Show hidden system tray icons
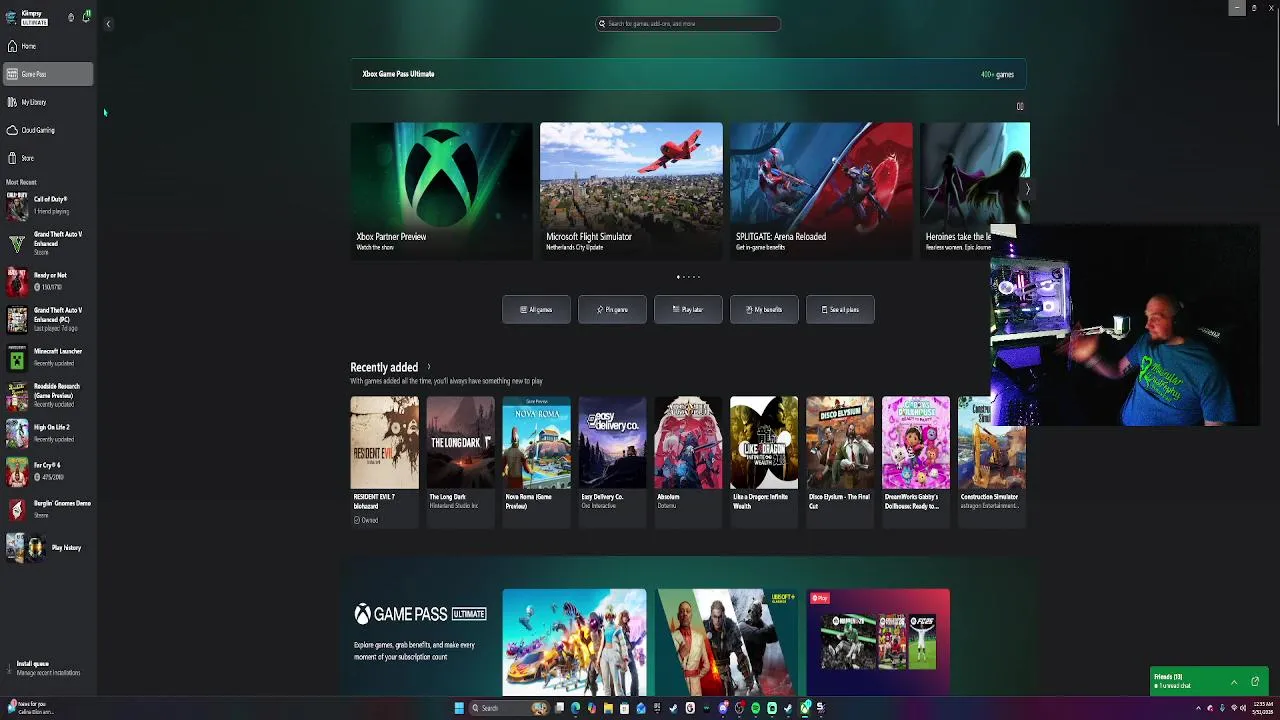1280x720 pixels. [x=1198, y=708]
